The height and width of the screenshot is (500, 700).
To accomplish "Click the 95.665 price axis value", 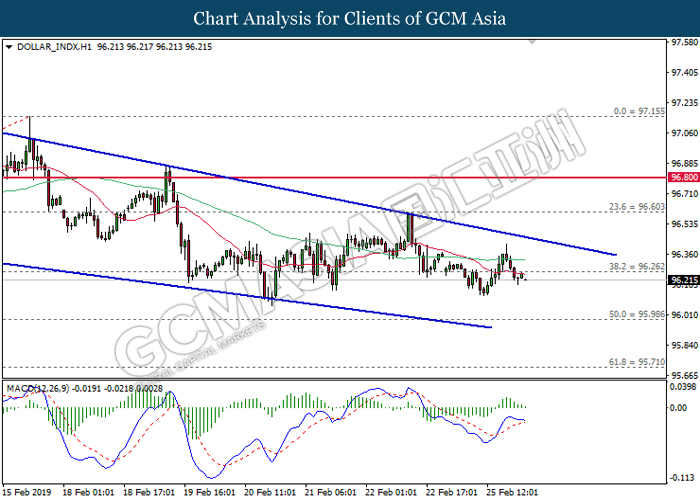I will point(685,375).
